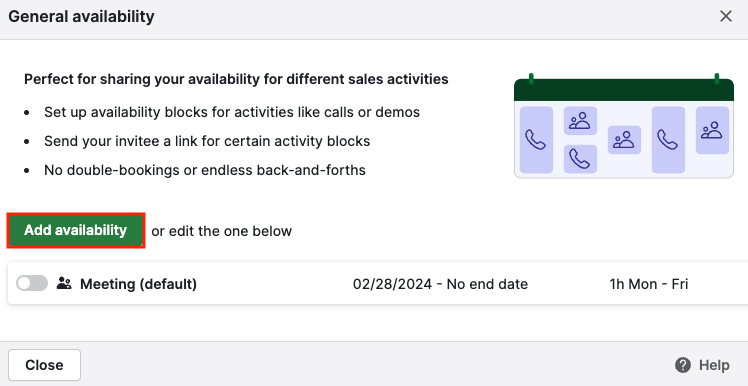Select the 02/28/2024 - No end date text
The width and height of the screenshot is (748, 386).
point(440,284)
